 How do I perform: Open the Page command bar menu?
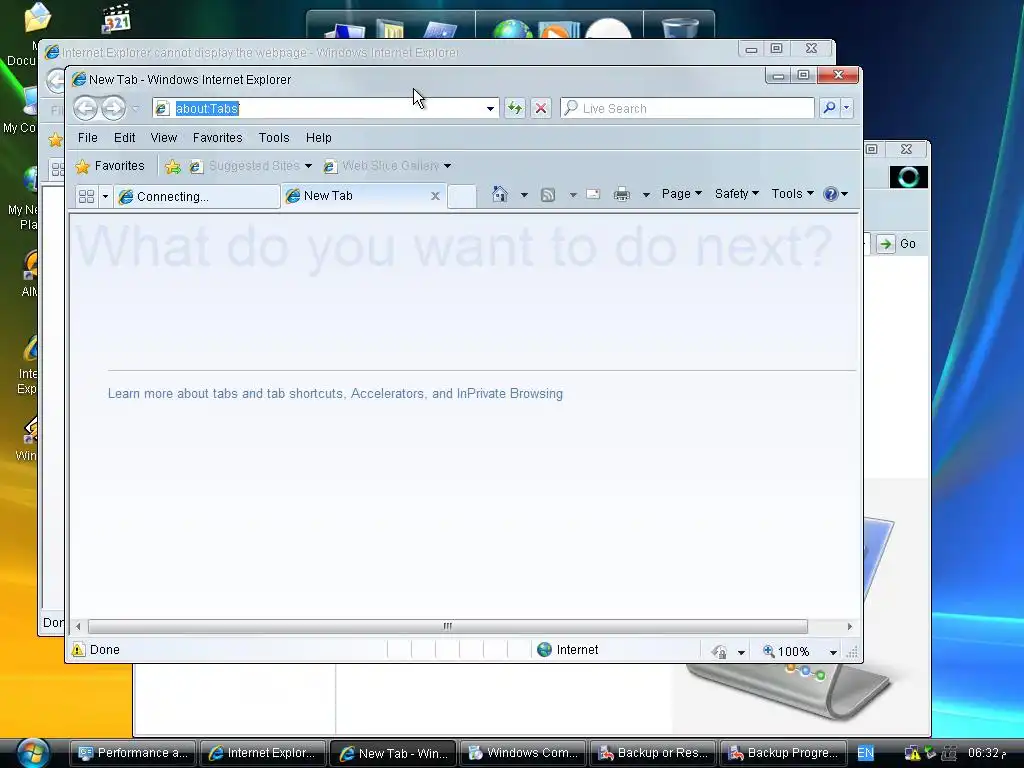coord(681,194)
